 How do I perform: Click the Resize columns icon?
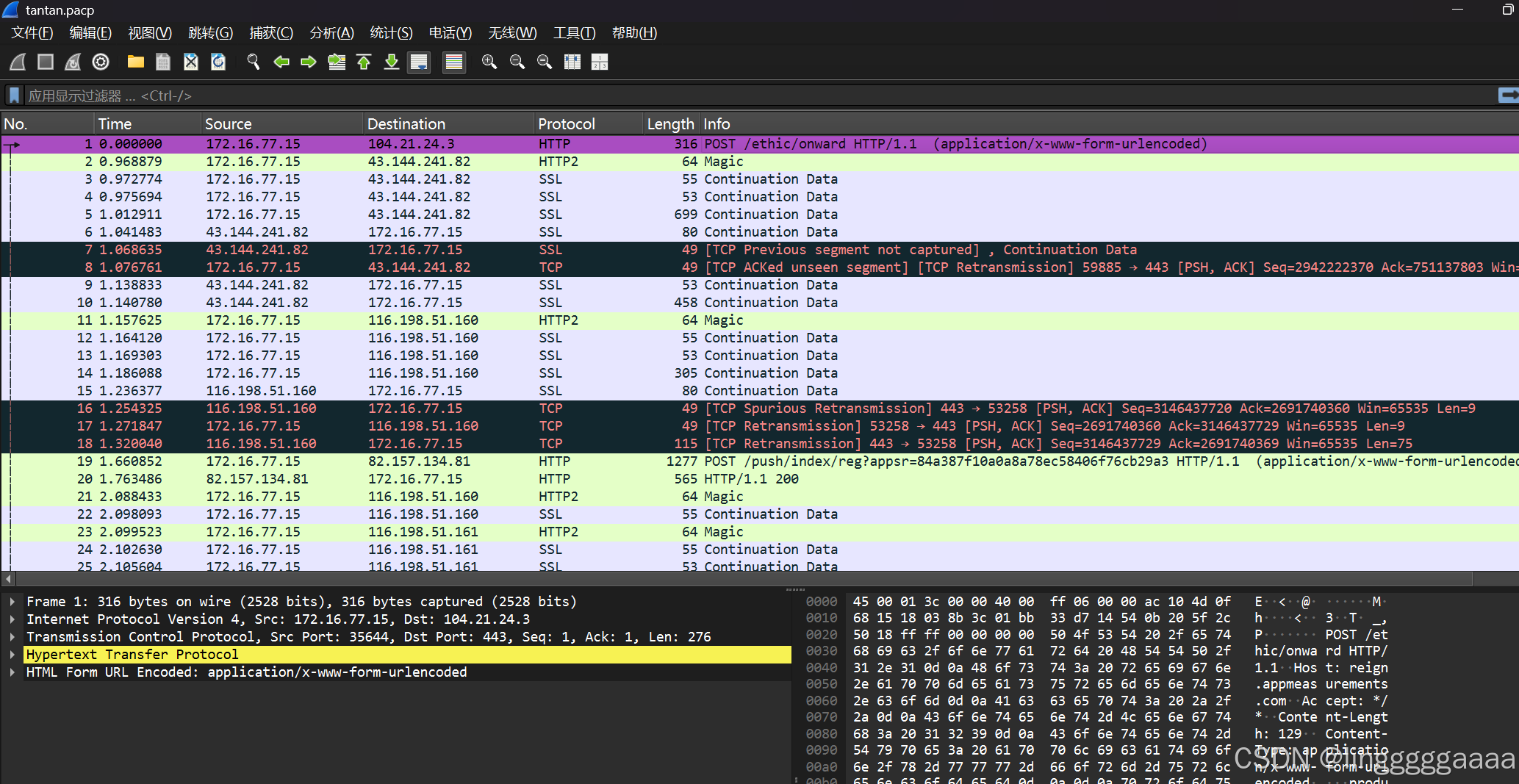[x=572, y=62]
